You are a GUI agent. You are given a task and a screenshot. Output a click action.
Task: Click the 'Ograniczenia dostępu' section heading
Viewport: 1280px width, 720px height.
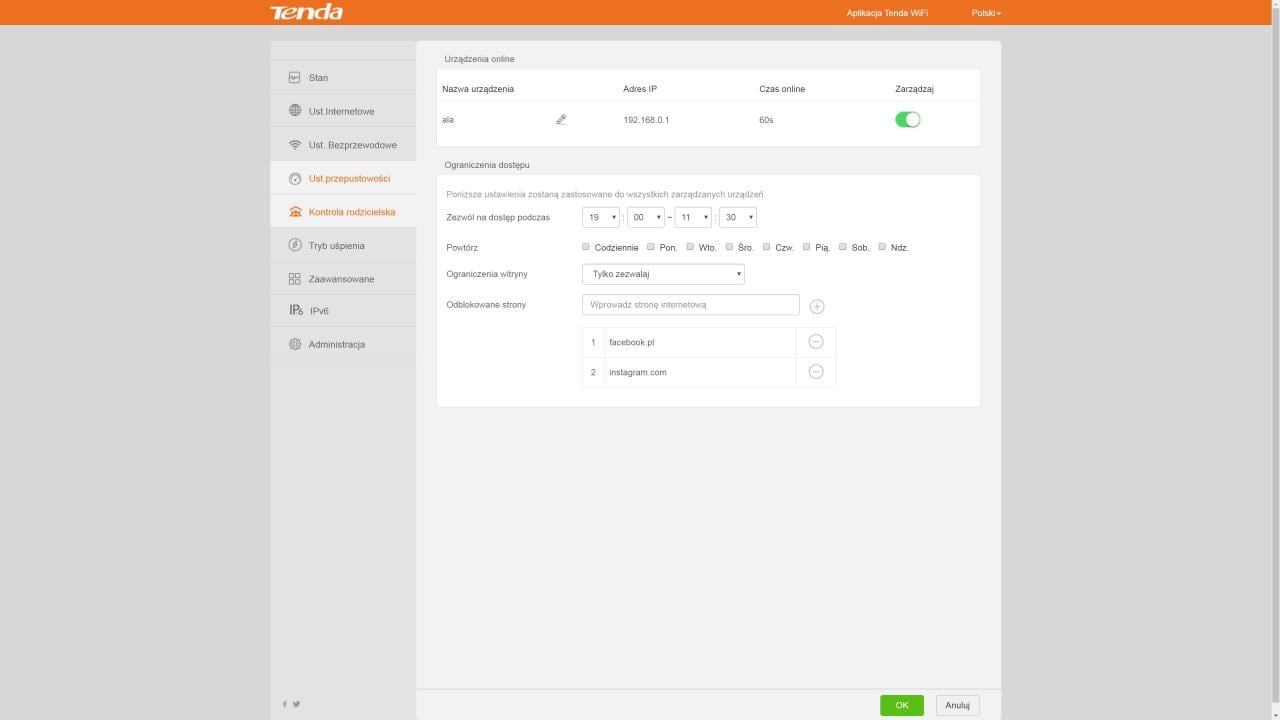point(487,164)
